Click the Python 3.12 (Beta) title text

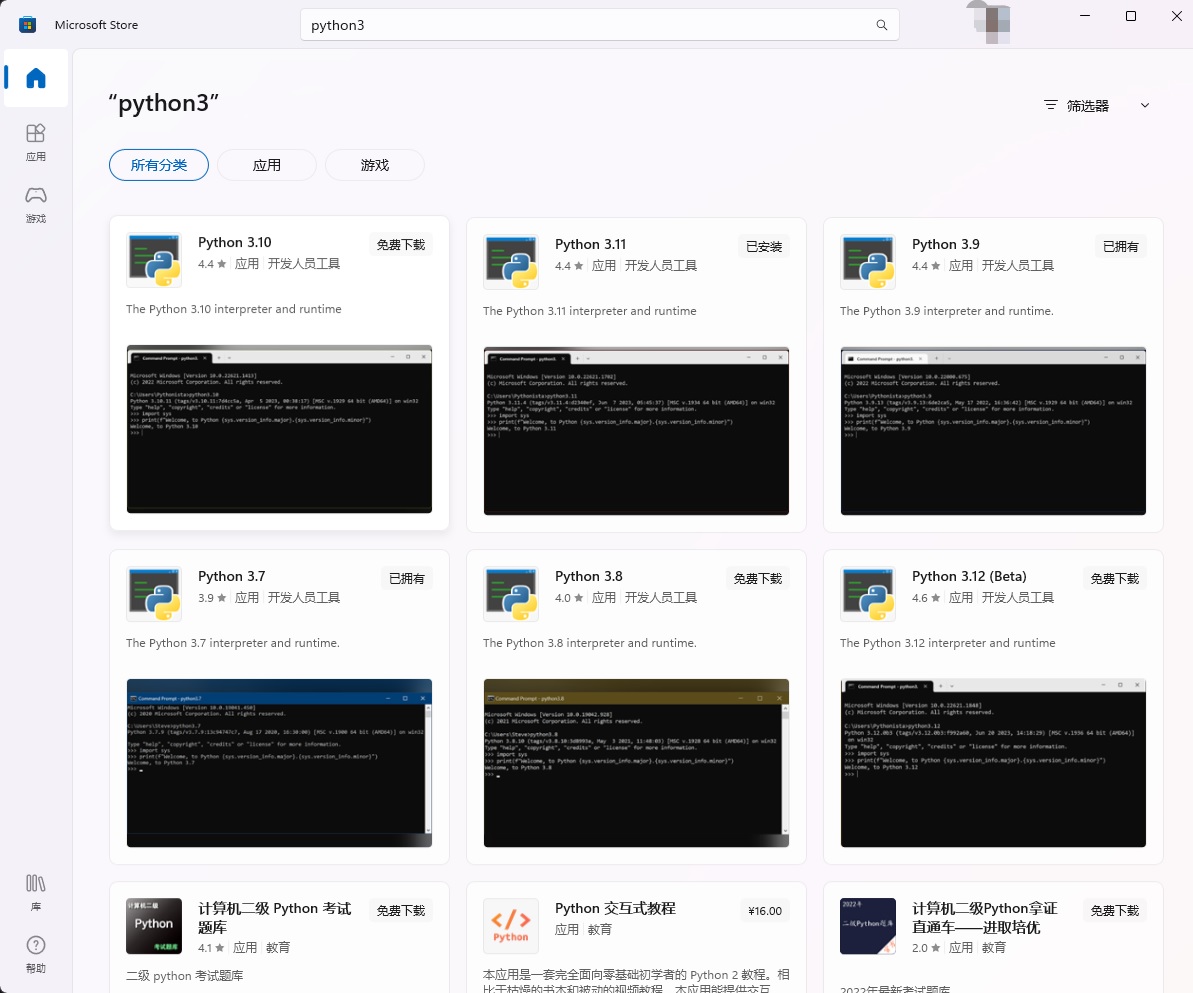969,576
